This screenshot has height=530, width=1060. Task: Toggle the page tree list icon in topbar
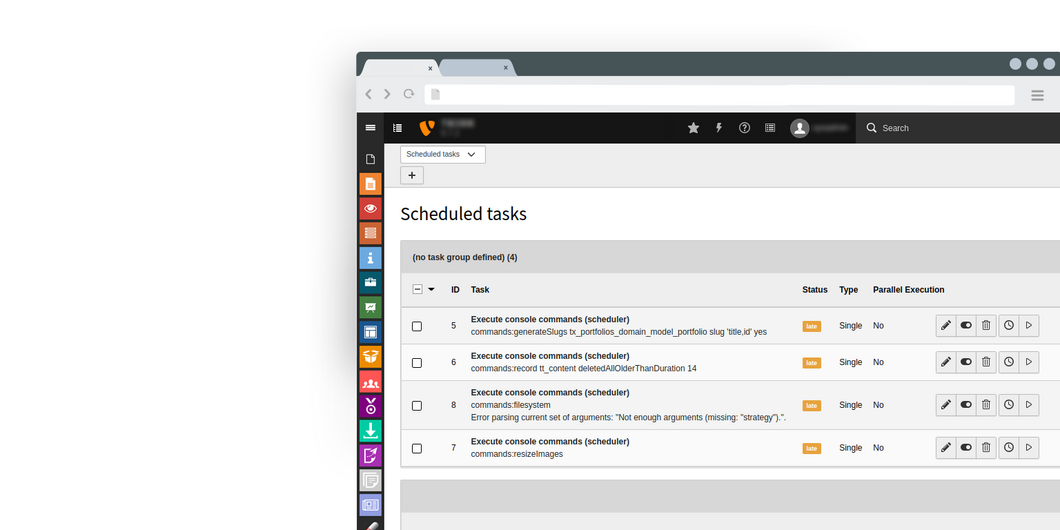[x=398, y=128]
